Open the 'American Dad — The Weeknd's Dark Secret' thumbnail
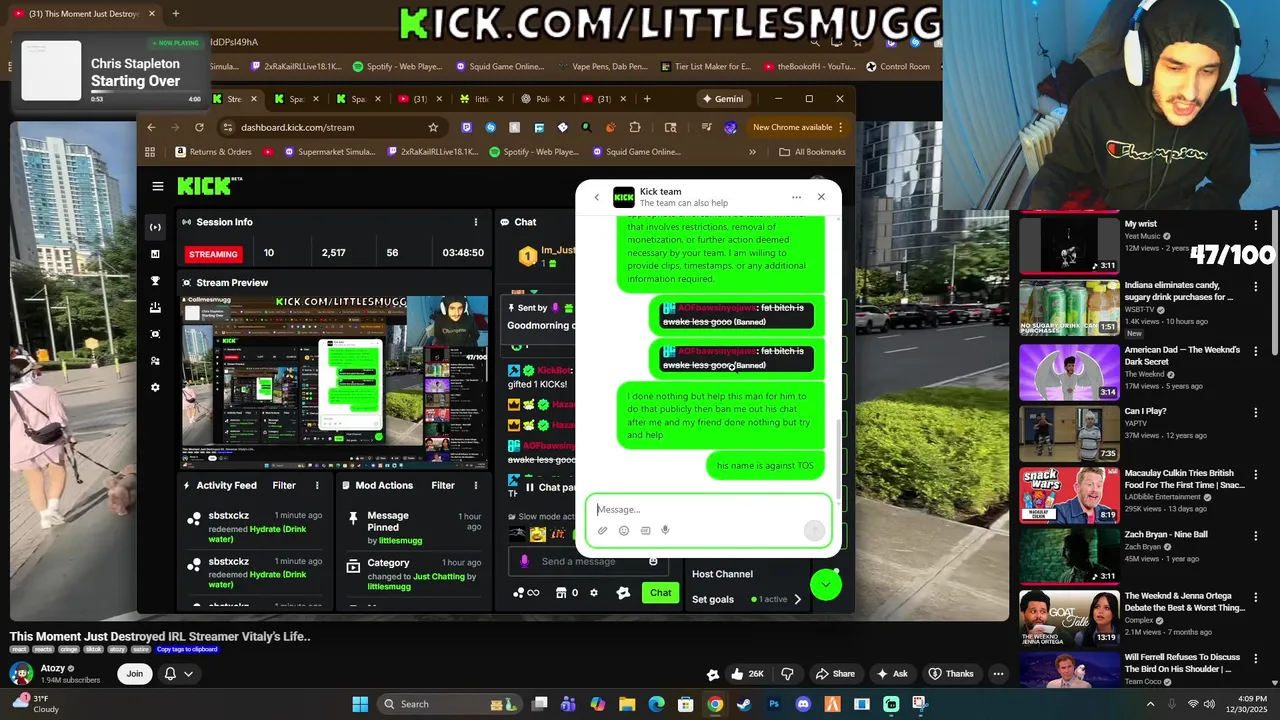 (x=1069, y=371)
